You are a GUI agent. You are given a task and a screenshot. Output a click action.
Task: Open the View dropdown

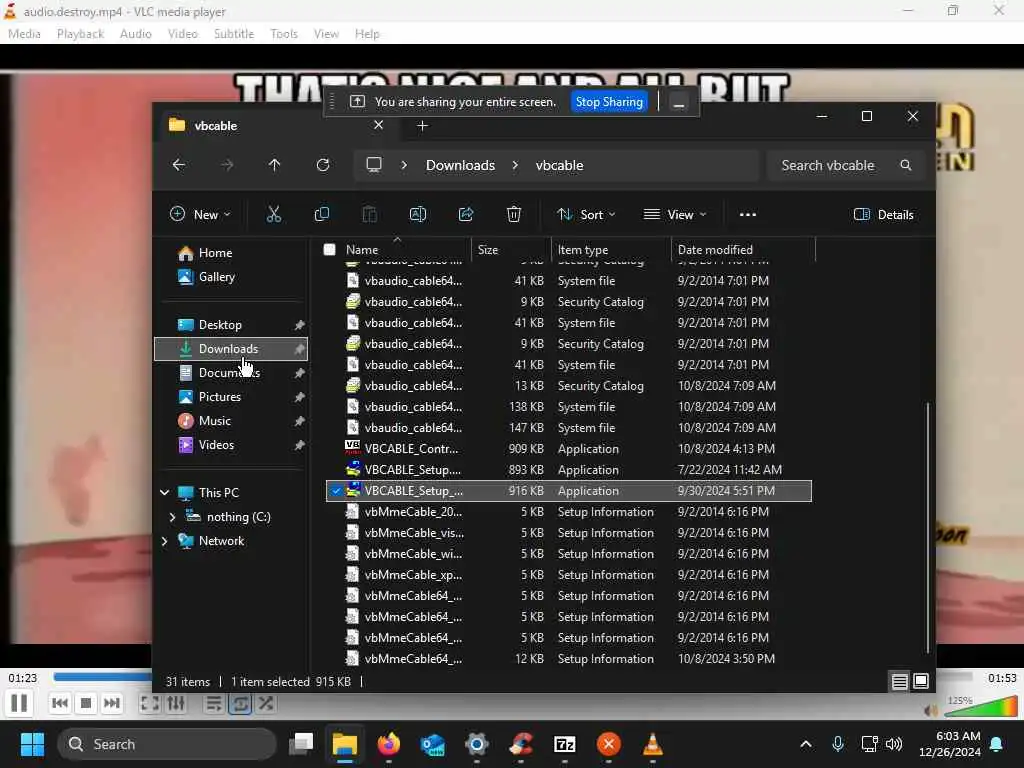coord(675,214)
